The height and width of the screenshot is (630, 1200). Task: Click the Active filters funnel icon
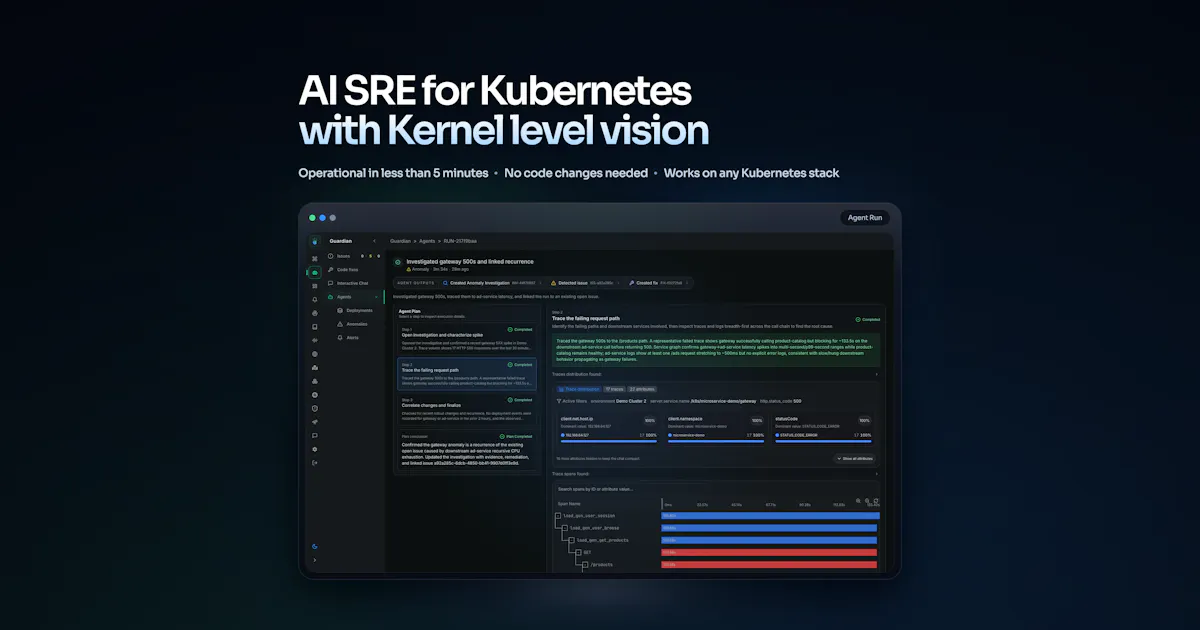click(x=559, y=401)
